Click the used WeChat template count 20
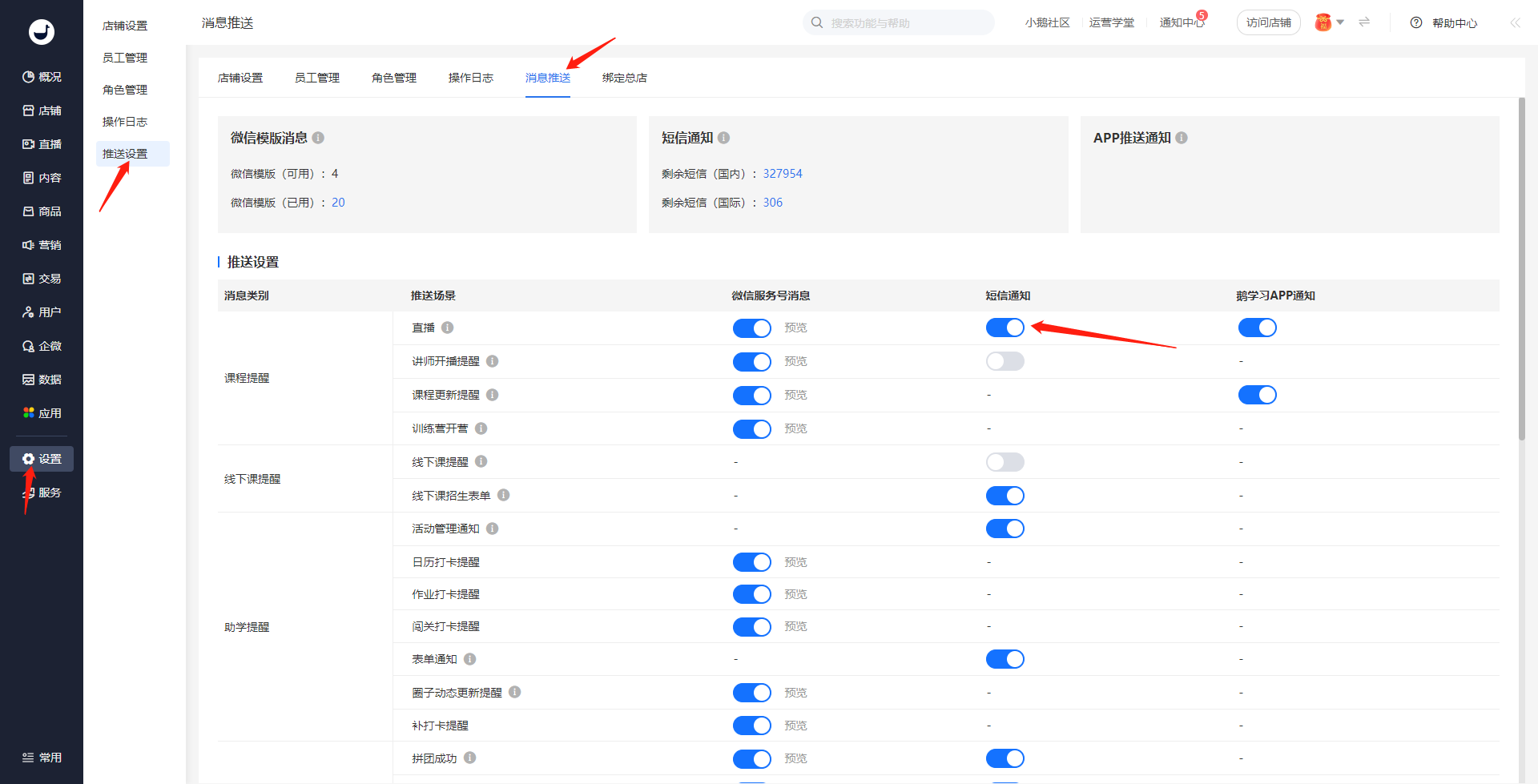The height and width of the screenshot is (784, 1538). coord(338,203)
